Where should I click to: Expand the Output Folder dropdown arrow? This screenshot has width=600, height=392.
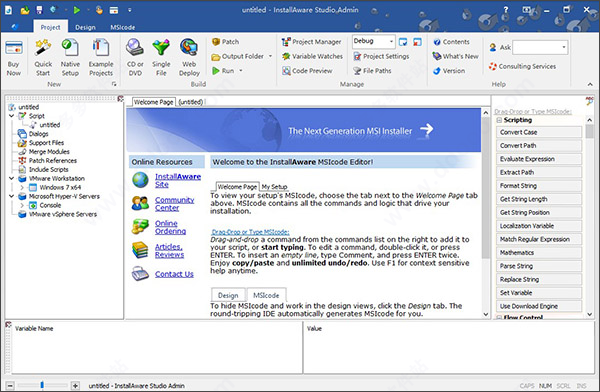pyautogui.click(x=270, y=56)
